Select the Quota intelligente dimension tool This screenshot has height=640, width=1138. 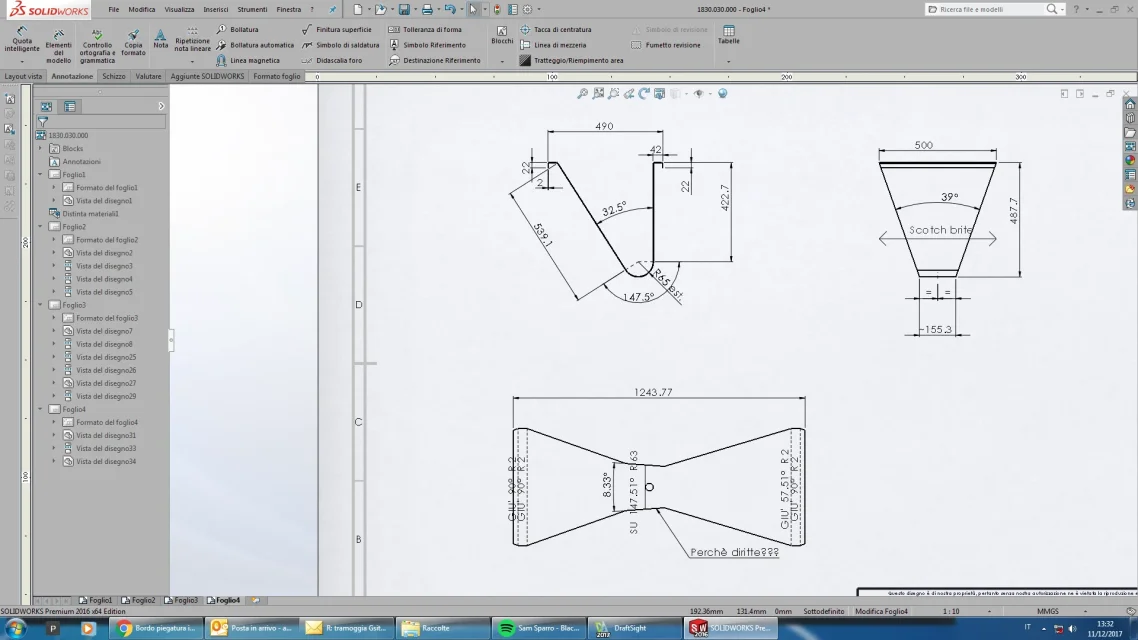tap(22, 39)
